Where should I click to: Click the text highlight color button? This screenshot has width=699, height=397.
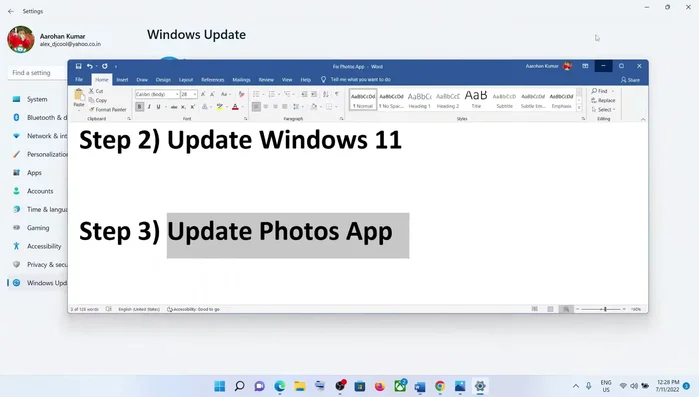tap(219, 107)
